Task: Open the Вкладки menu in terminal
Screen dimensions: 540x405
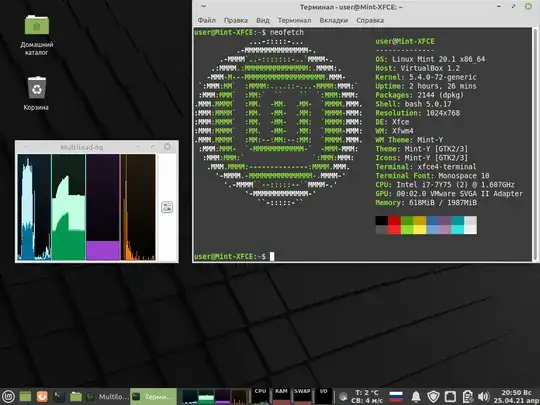Action: 334,20
